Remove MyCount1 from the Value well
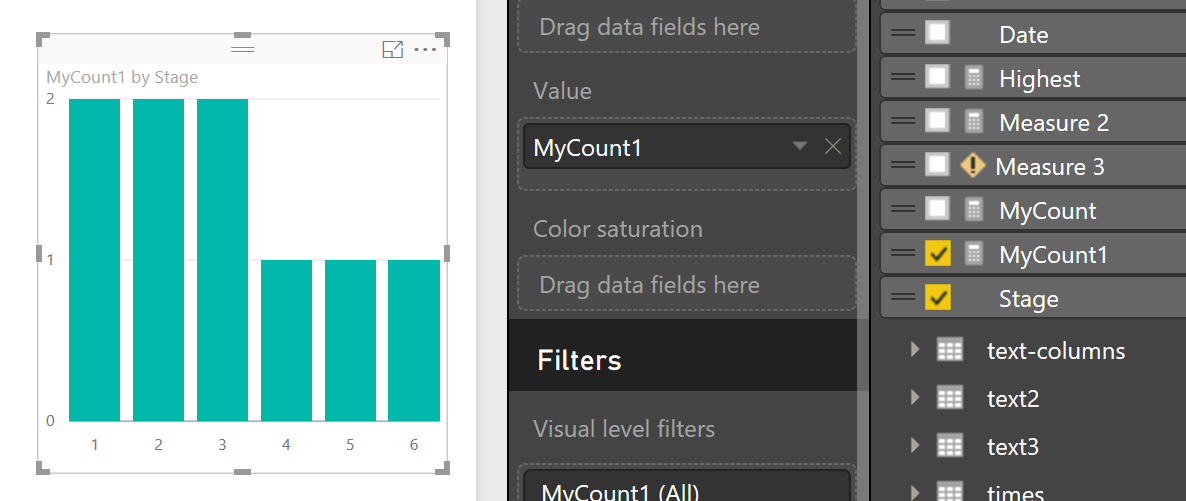 pyautogui.click(x=833, y=147)
